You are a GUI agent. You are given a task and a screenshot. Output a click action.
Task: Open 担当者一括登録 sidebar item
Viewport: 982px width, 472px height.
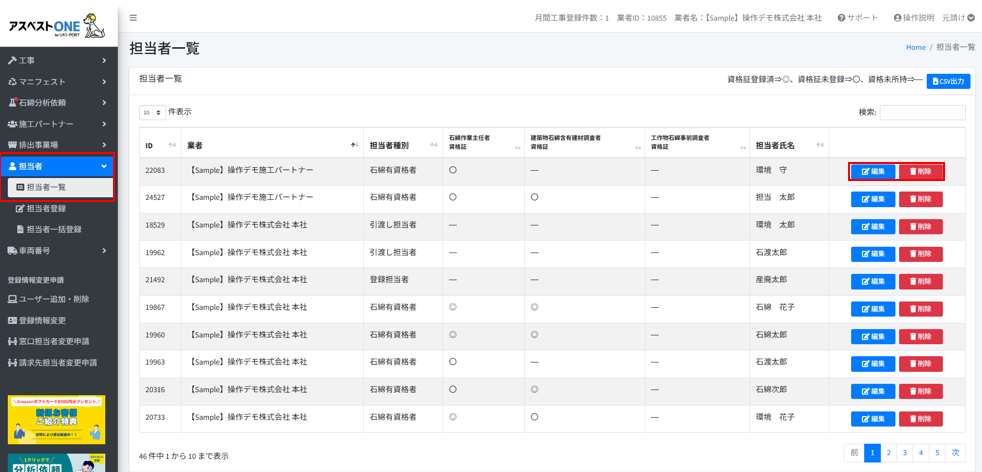pyautogui.click(x=53, y=230)
